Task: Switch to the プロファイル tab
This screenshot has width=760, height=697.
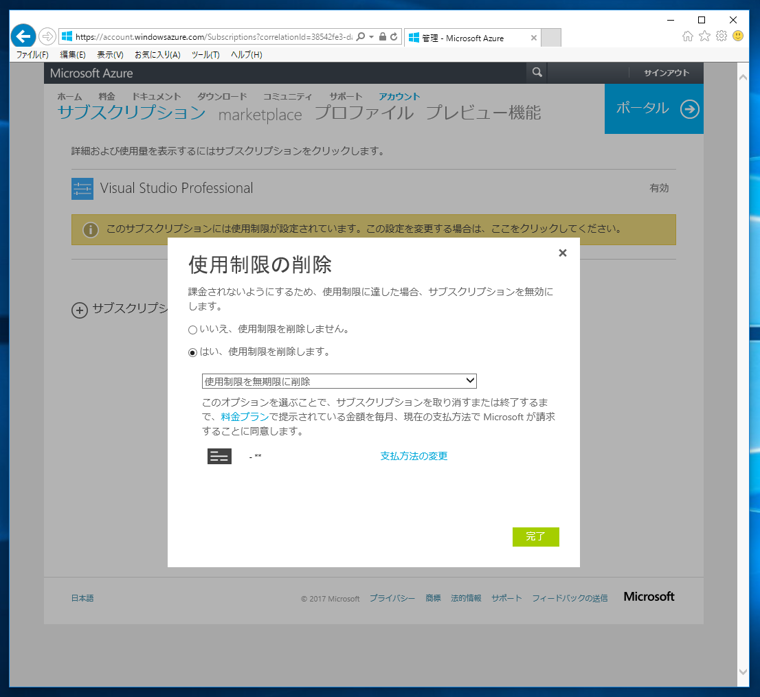Action: [364, 112]
